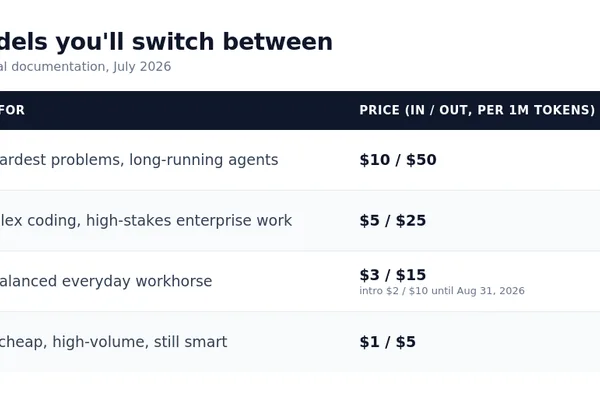Image resolution: width=600 pixels, height=400 pixels.
Task: Click the 'coding, high-stakes enterprise work' description
Action: click(x=146, y=220)
